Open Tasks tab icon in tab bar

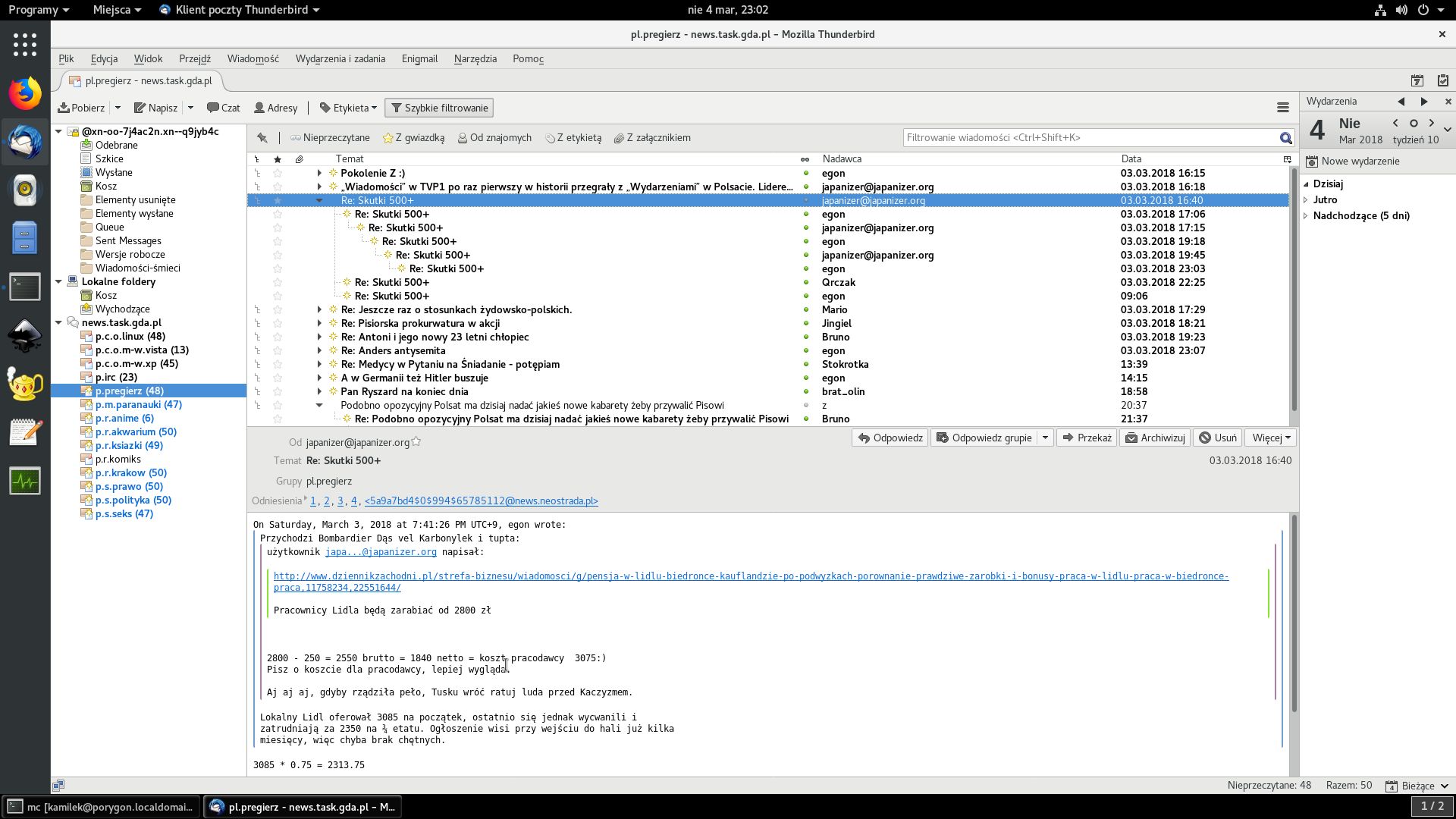coord(1442,80)
